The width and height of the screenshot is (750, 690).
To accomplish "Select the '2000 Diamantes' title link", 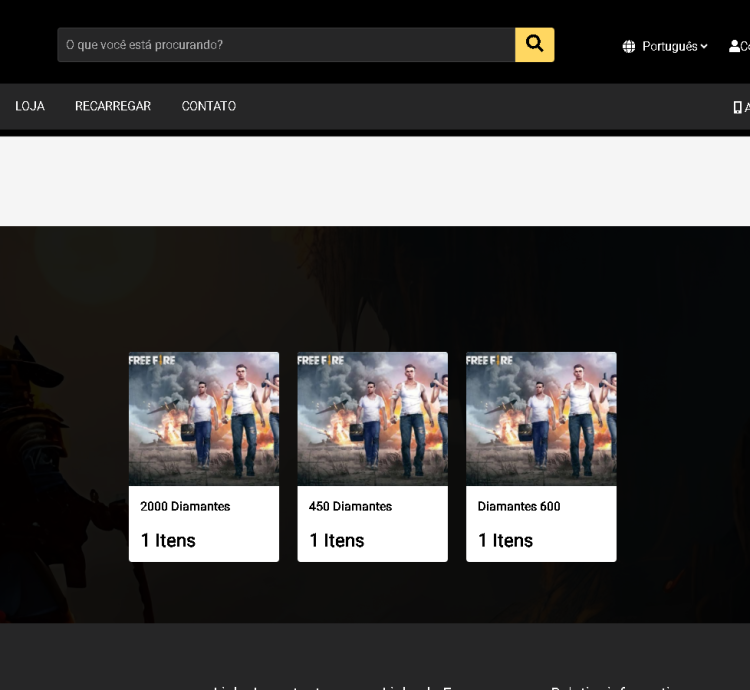I will click(185, 506).
